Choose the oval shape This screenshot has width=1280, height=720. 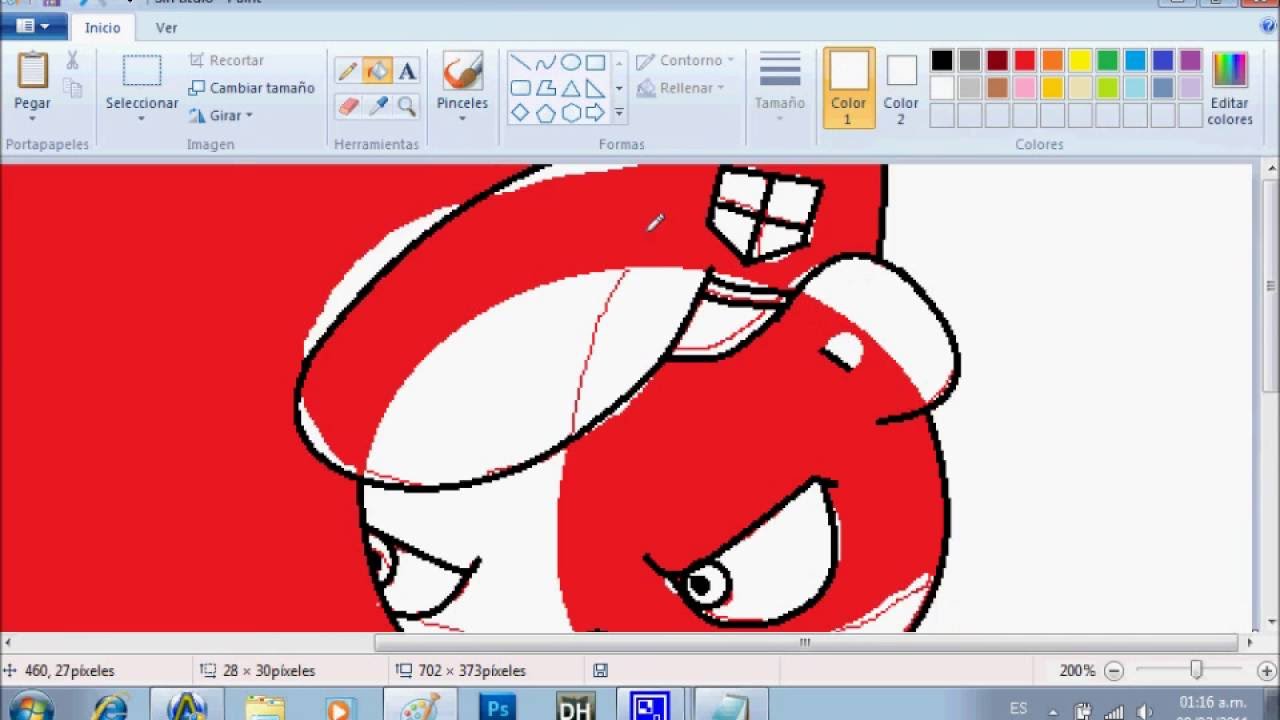(x=570, y=63)
